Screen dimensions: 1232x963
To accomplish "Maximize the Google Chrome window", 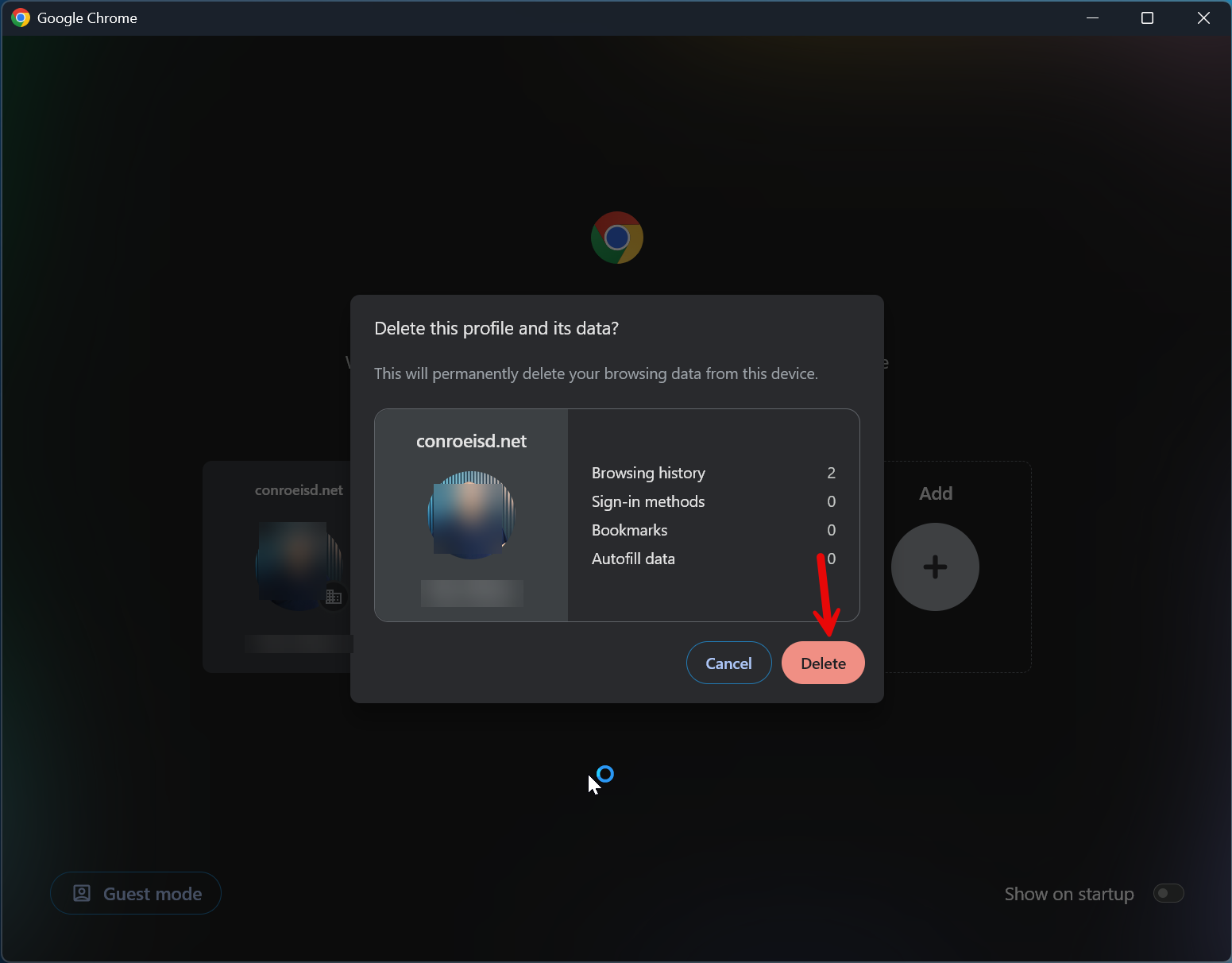I will (1147, 17).
